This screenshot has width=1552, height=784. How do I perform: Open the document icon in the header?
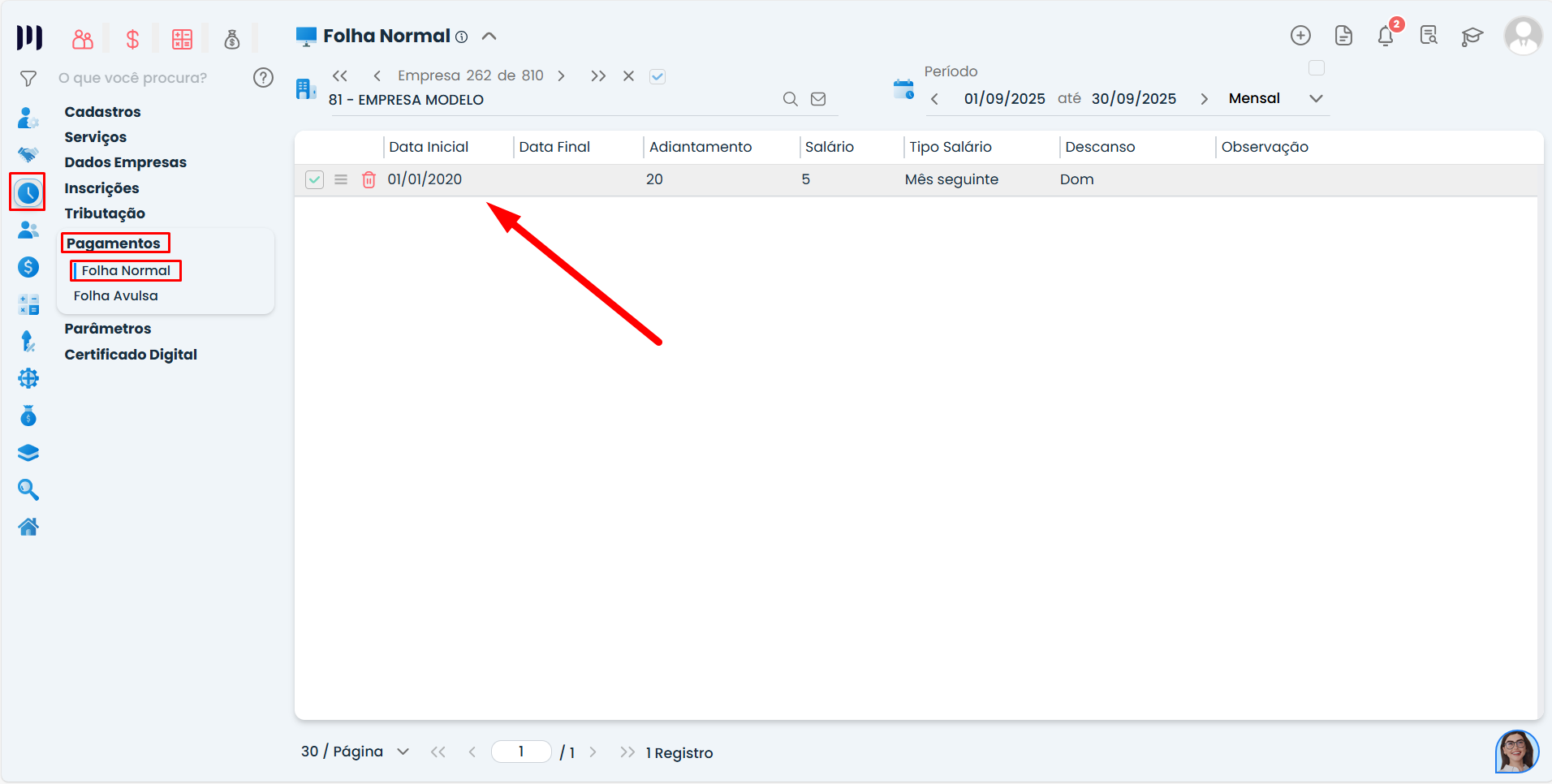pyautogui.click(x=1343, y=36)
